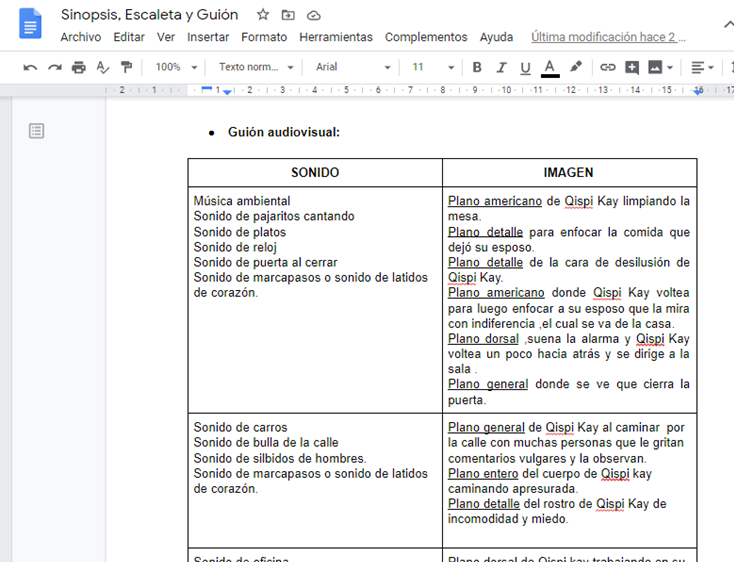Open the Google Docs home icon
Image resolution: width=734 pixels, height=562 pixels.
[x=30, y=23]
